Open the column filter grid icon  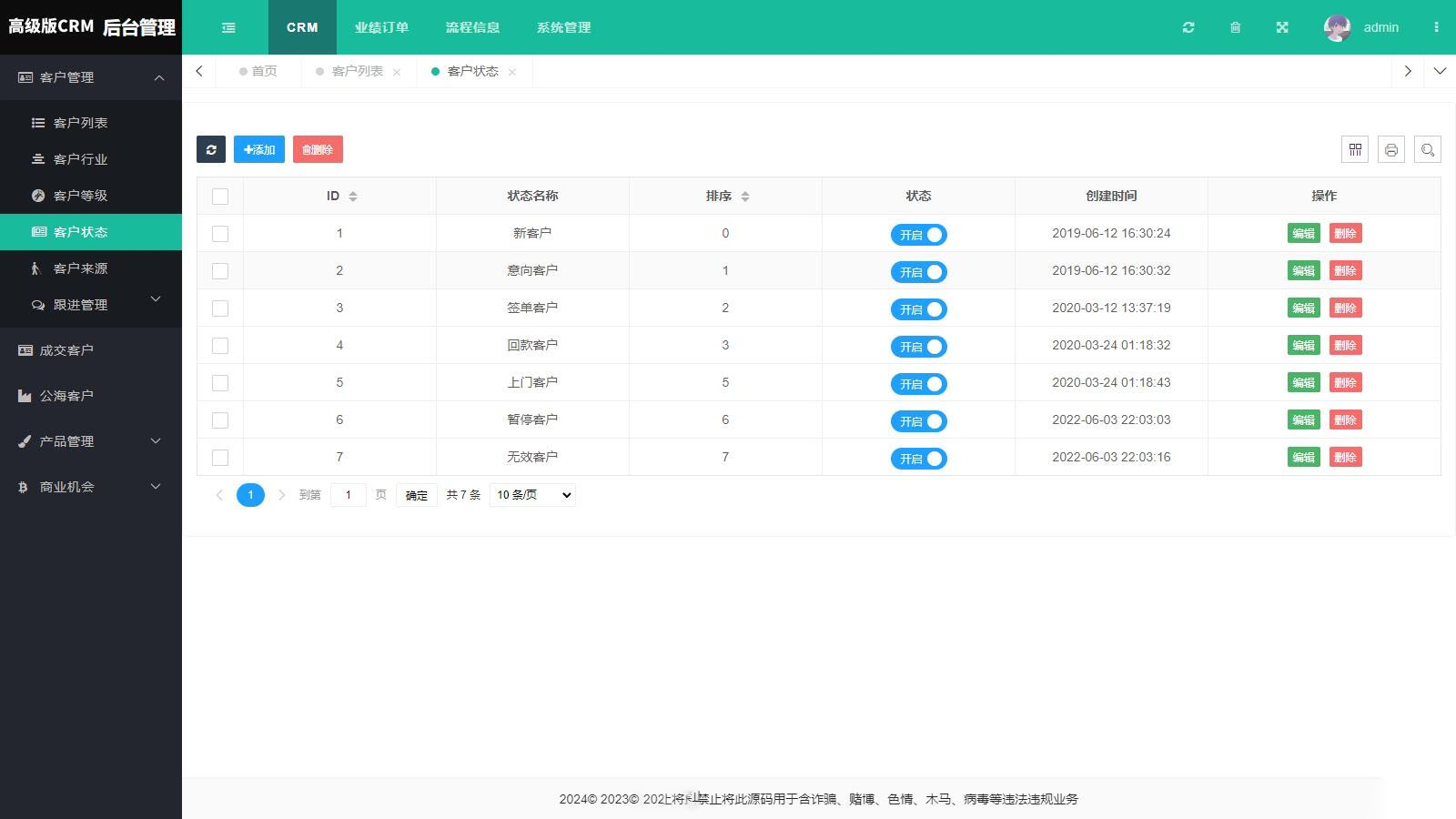click(1355, 150)
